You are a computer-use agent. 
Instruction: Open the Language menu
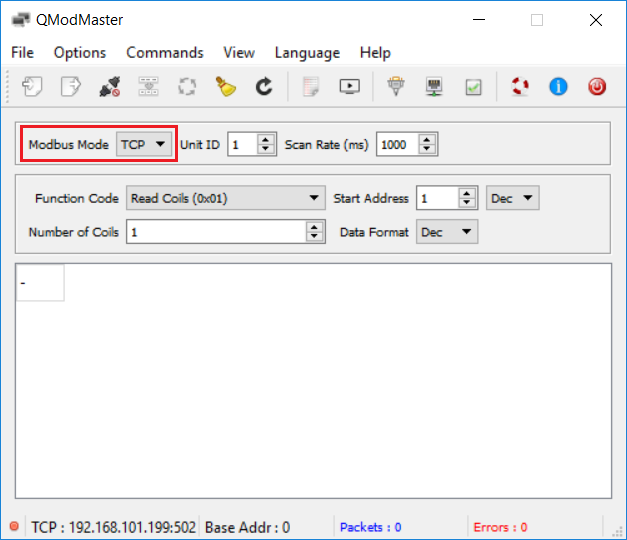tap(307, 52)
